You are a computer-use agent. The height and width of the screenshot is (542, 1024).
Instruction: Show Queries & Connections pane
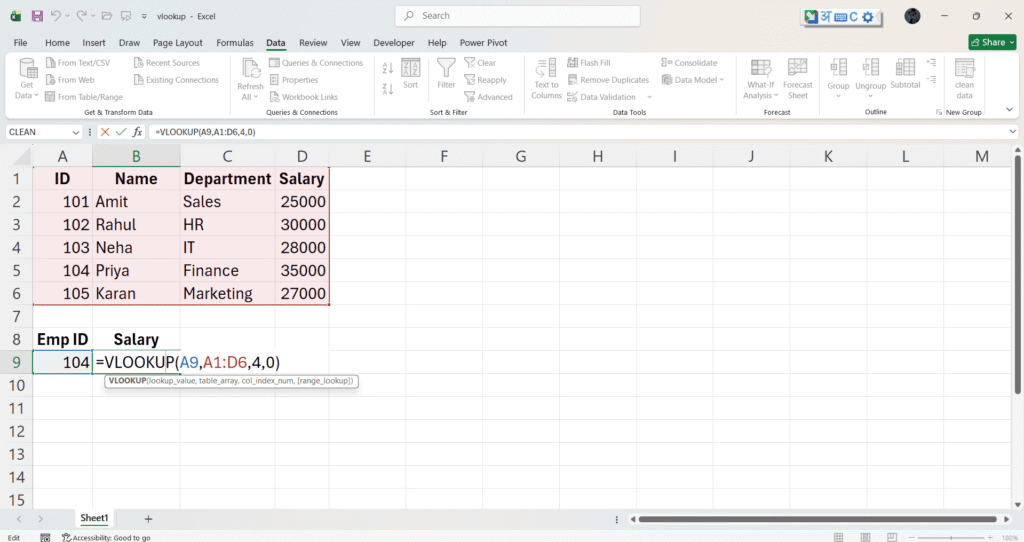click(316, 63)
